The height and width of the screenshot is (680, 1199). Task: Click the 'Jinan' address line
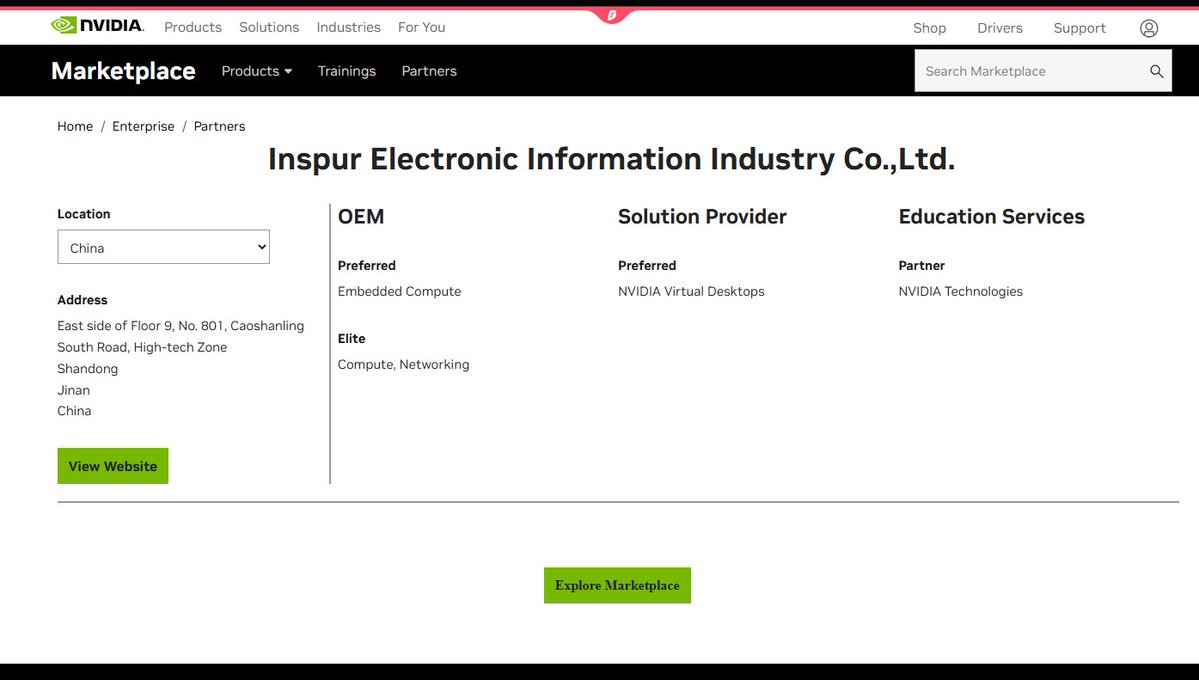click(x=73, y=390)
